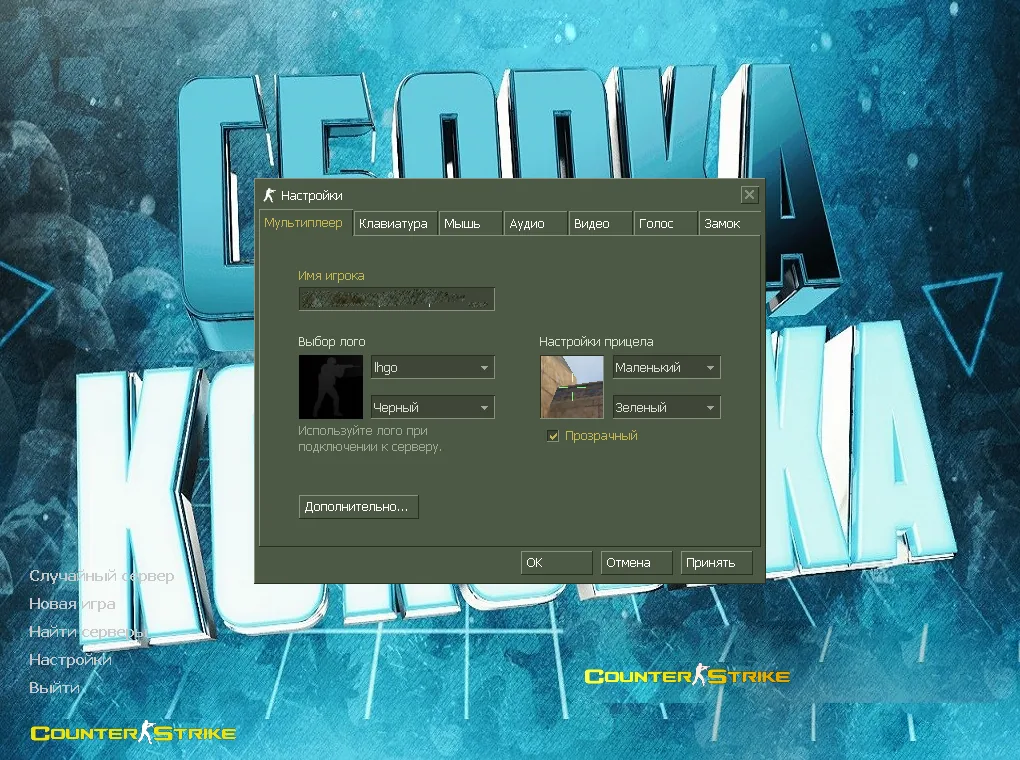Click the Дополнительно... button
Screen dimensions: 1020x760
[358, 507]
